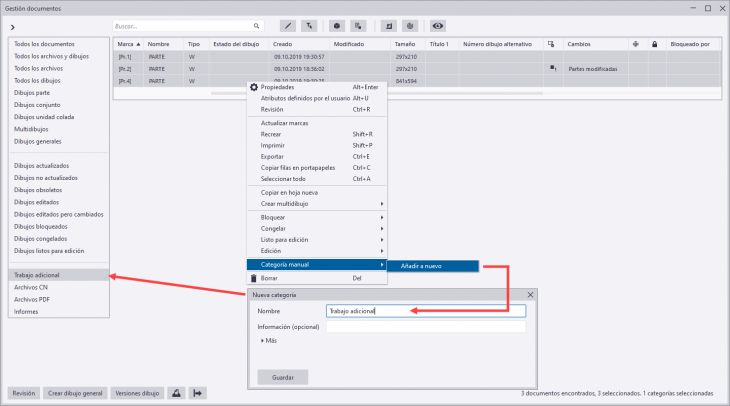Select Añadir a nuevo submenu item
730x406 pixels.
point(433,266)
